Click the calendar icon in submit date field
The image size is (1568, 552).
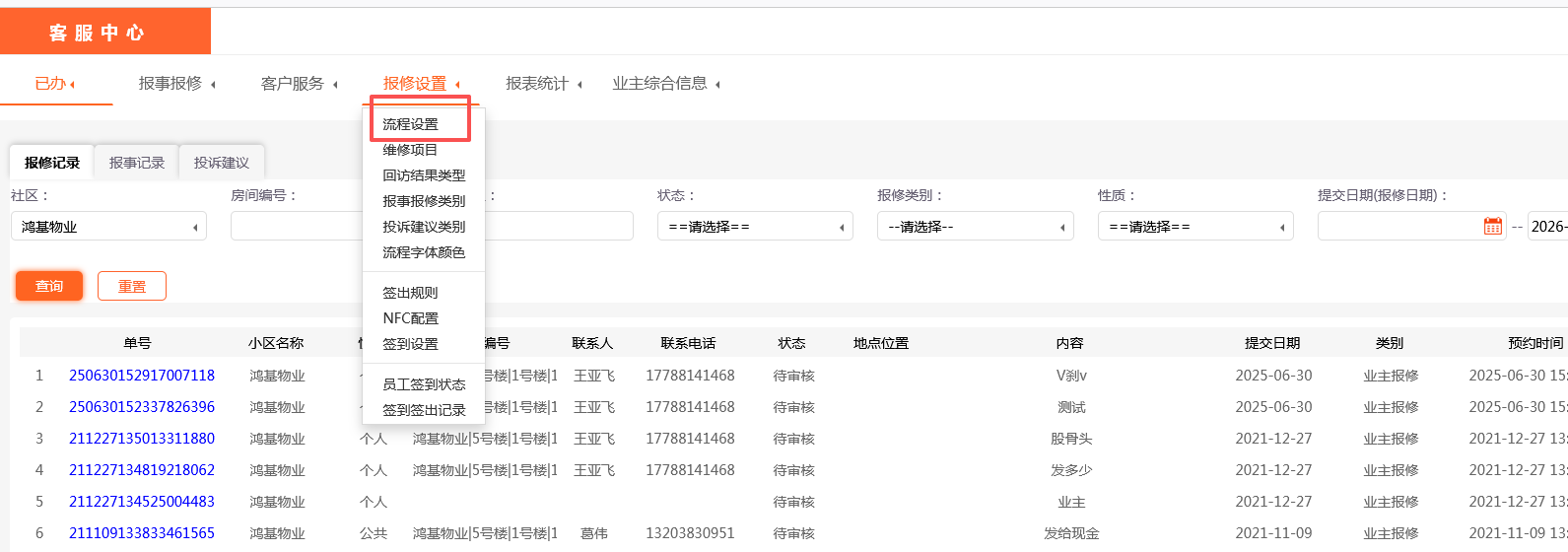pos(1492,227)
